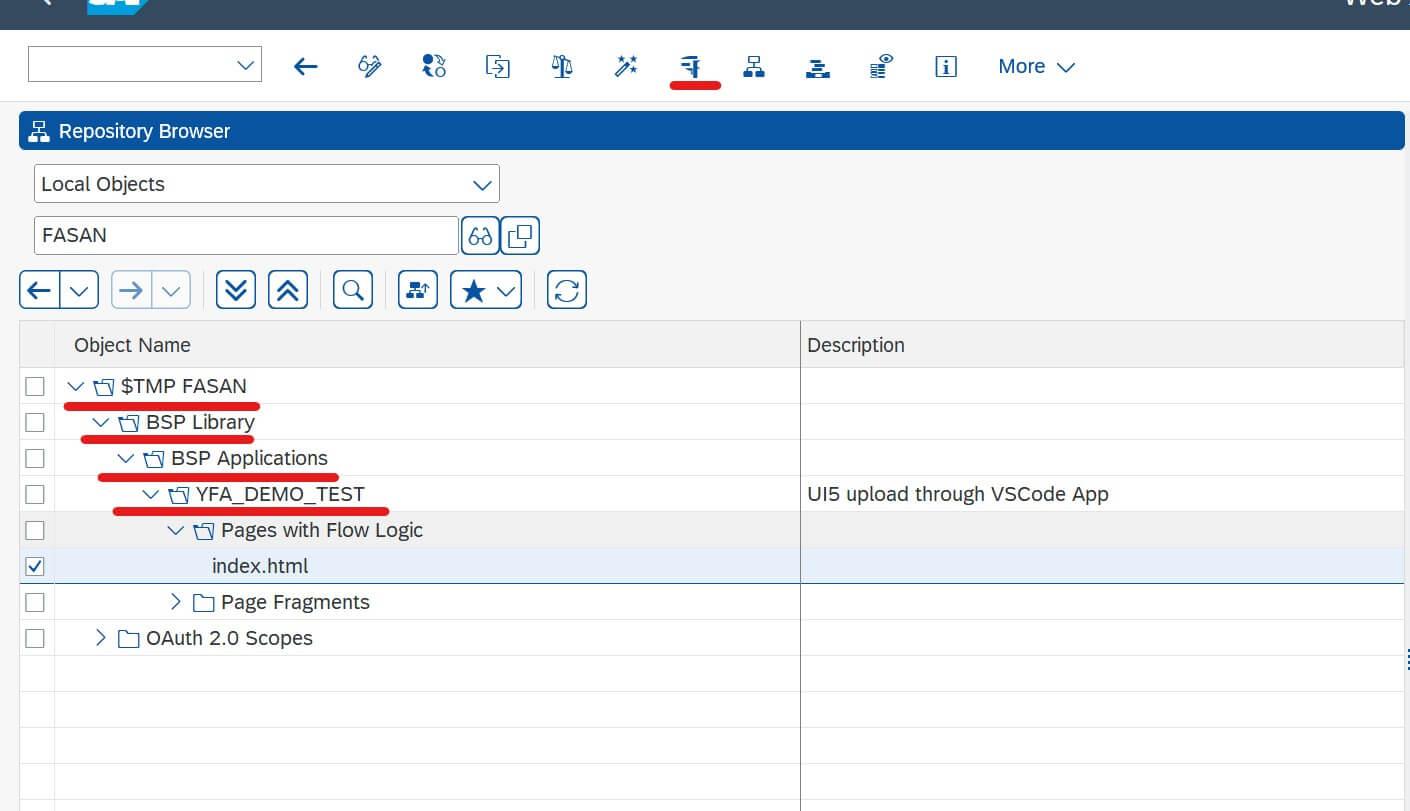Click the information icon in toolbar
The image size is (1410, 811).
pyautogui.click(x=945, y=67)
